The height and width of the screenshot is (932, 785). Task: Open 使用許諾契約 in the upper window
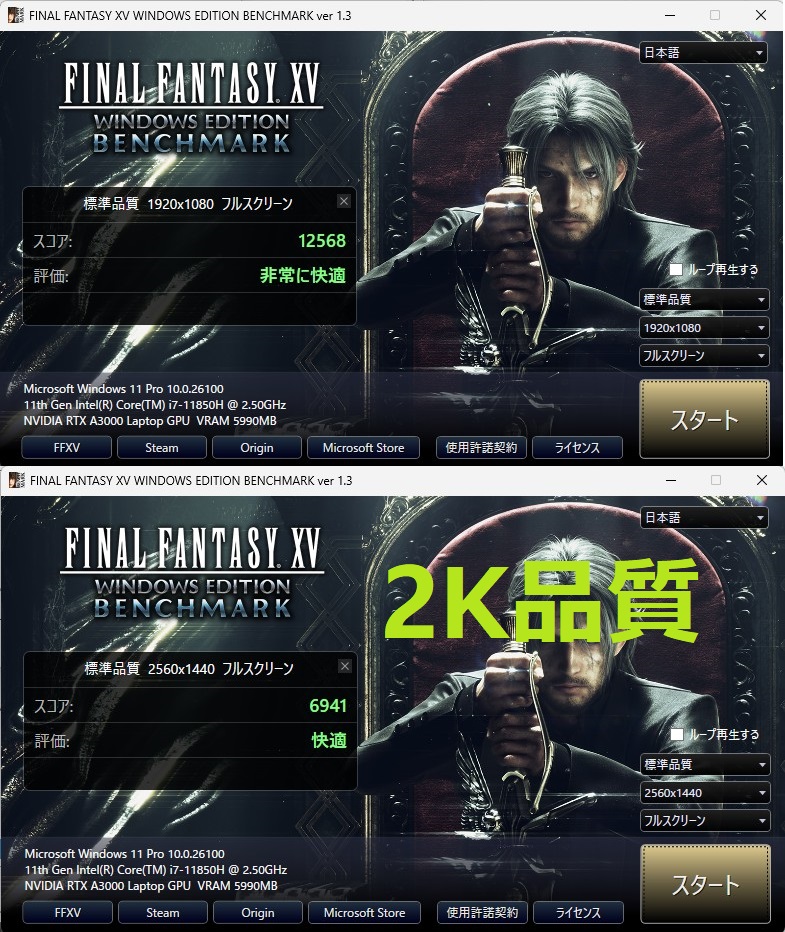pyautogui.click(x=481, y=448)
